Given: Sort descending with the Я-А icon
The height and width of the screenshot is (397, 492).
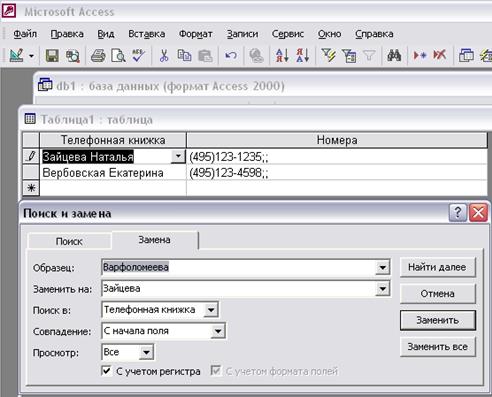Looking at the screenshot, I should pos(303,56).
